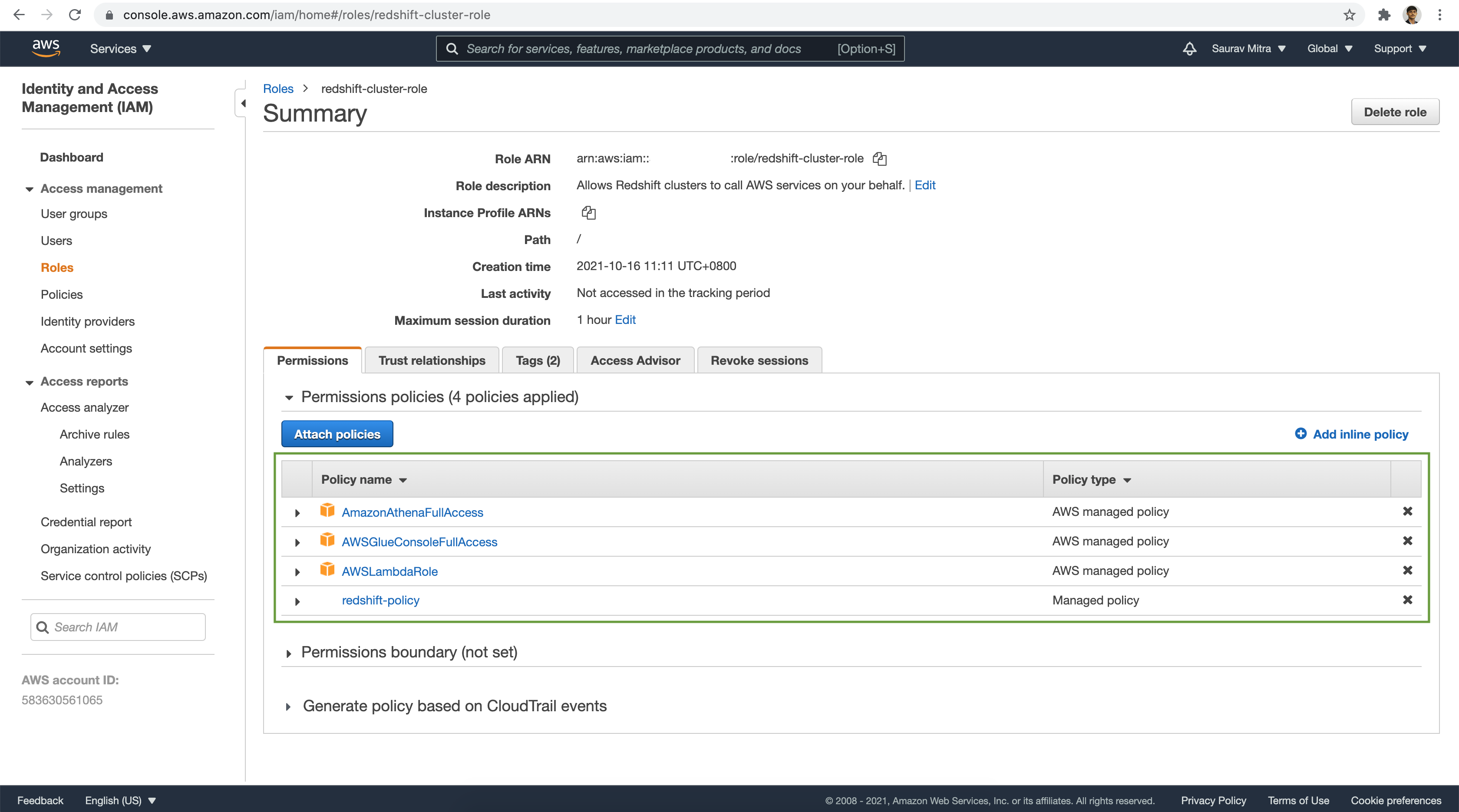The image size is (1459, 812).
Task: Copy Instance Profile ARNs with copy icon
Action: click(588, 213)
